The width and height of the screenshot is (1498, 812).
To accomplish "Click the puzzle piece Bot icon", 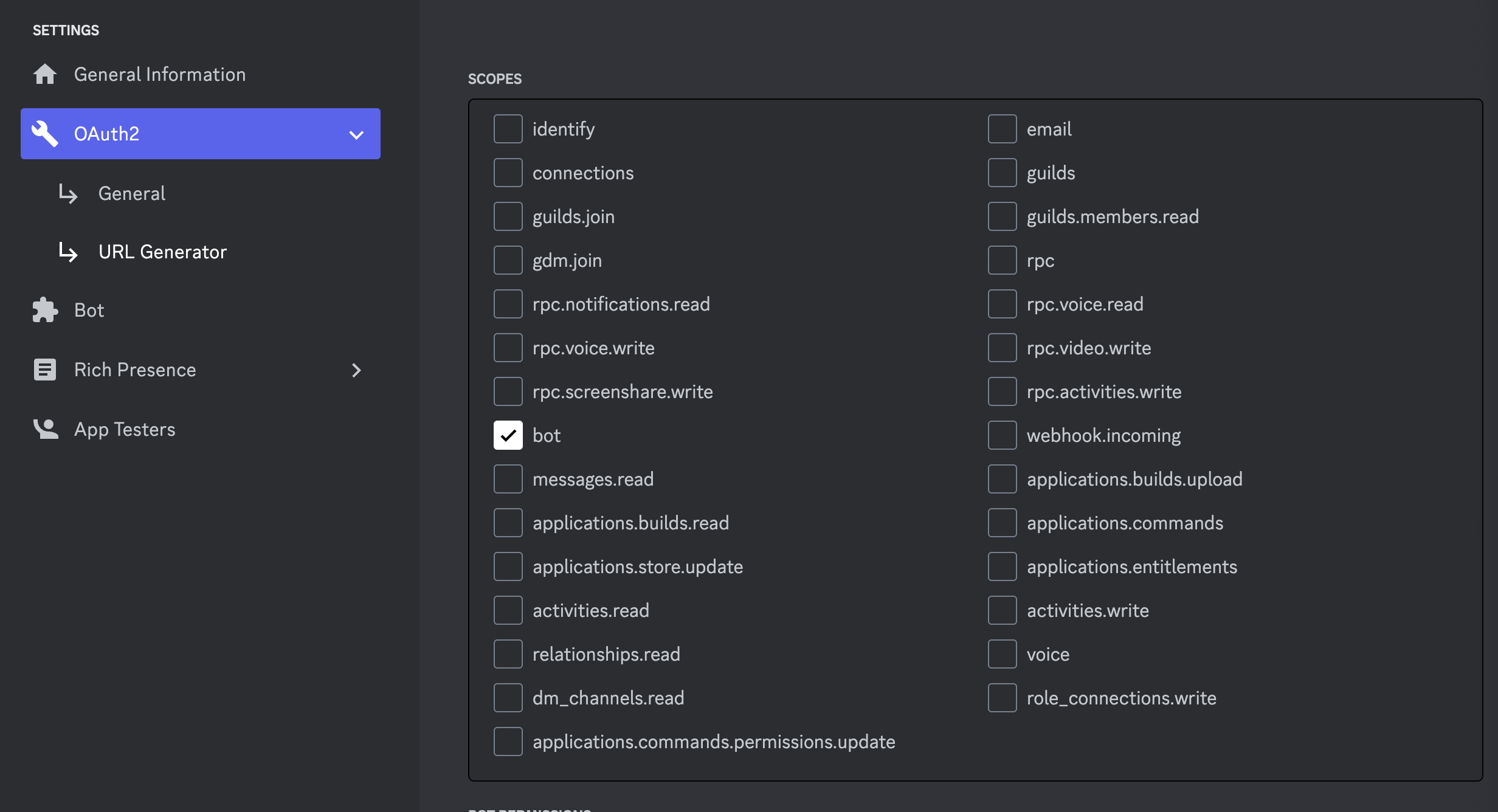I will [45, 310].
